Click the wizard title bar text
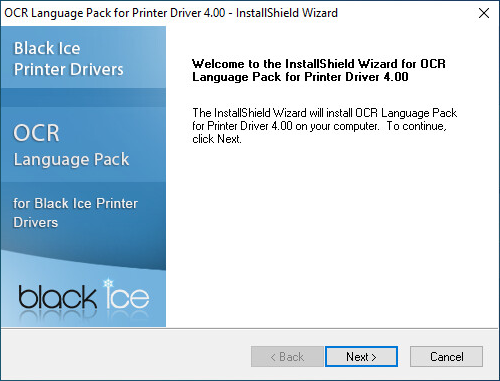Image resolution: width=500 pixels, height=381 pixels. click(171, 13)
